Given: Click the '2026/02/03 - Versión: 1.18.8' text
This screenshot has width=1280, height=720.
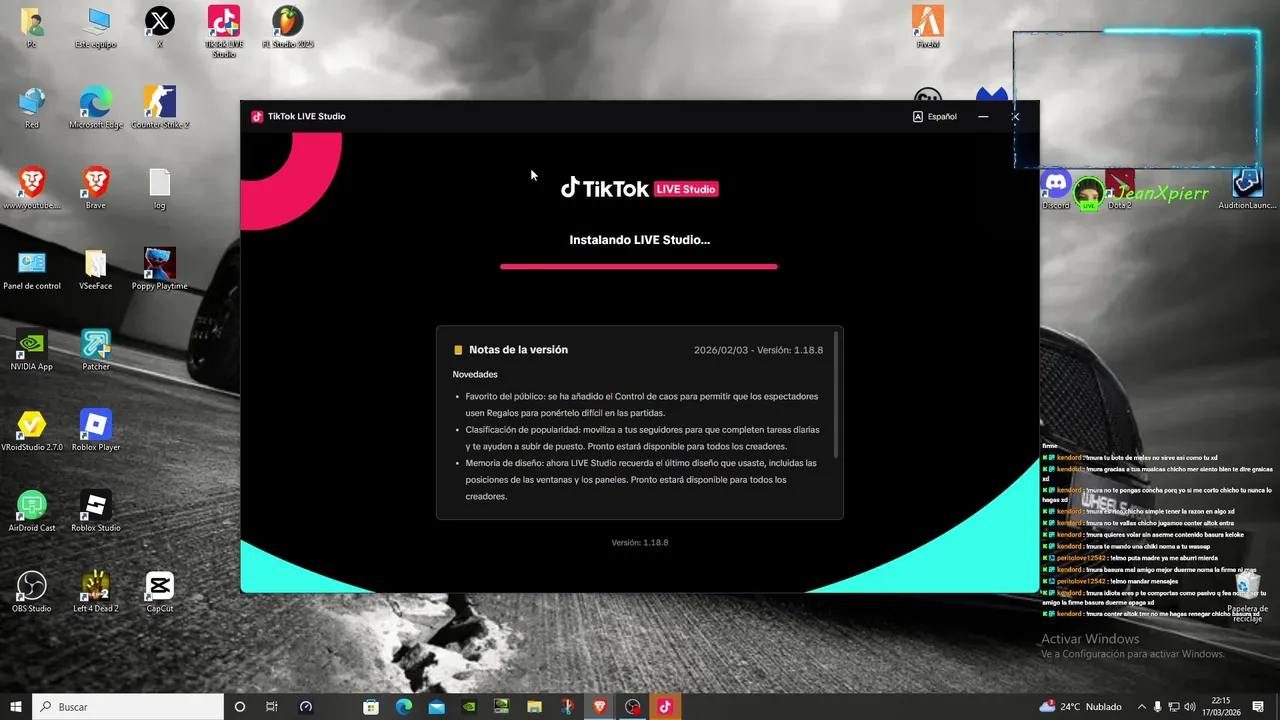Looking at the screenshot, I should click(758, 350).
